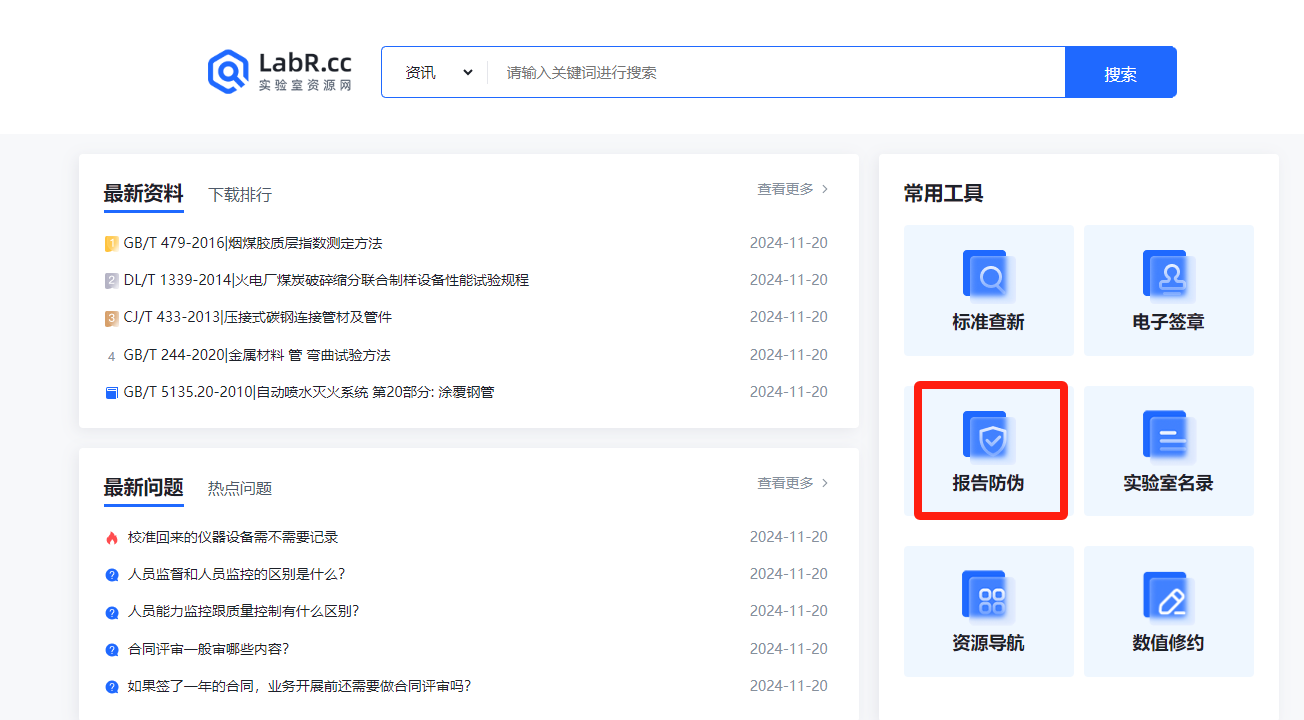Click question icon beside 人员监督和人员监控
The height and width of the screenshot is (720, 1304).
[x=112, y=575]
